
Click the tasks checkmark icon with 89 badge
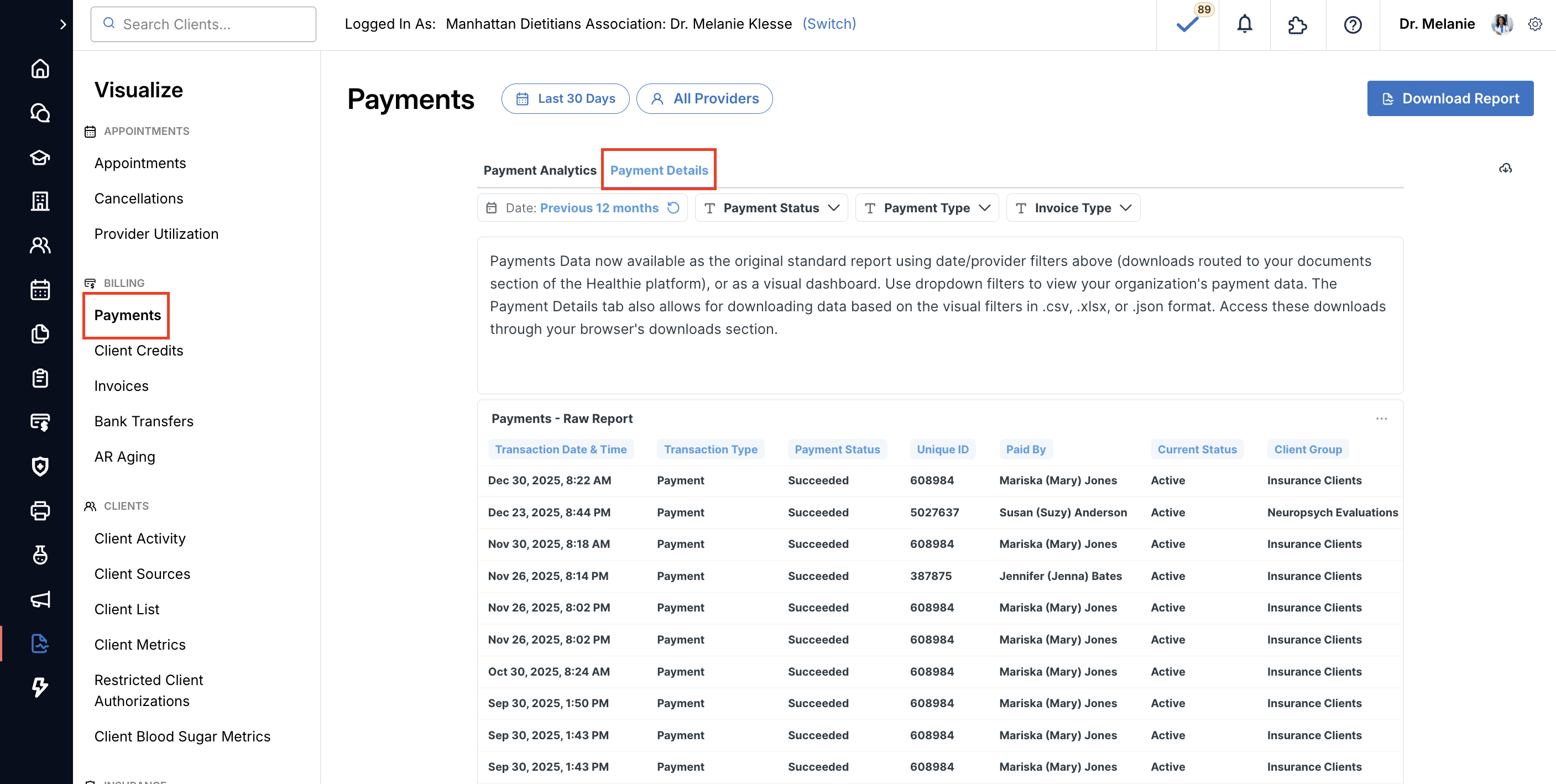[1187, 24]
